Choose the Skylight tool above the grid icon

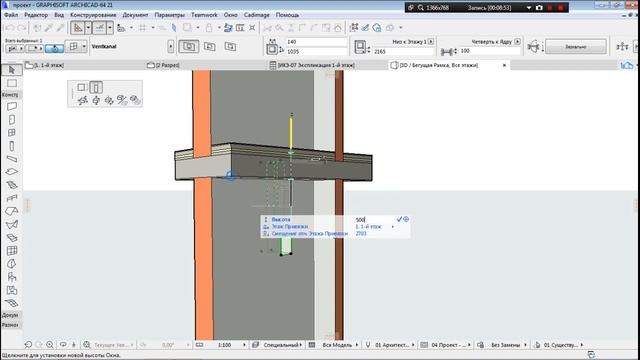(11, 237)
